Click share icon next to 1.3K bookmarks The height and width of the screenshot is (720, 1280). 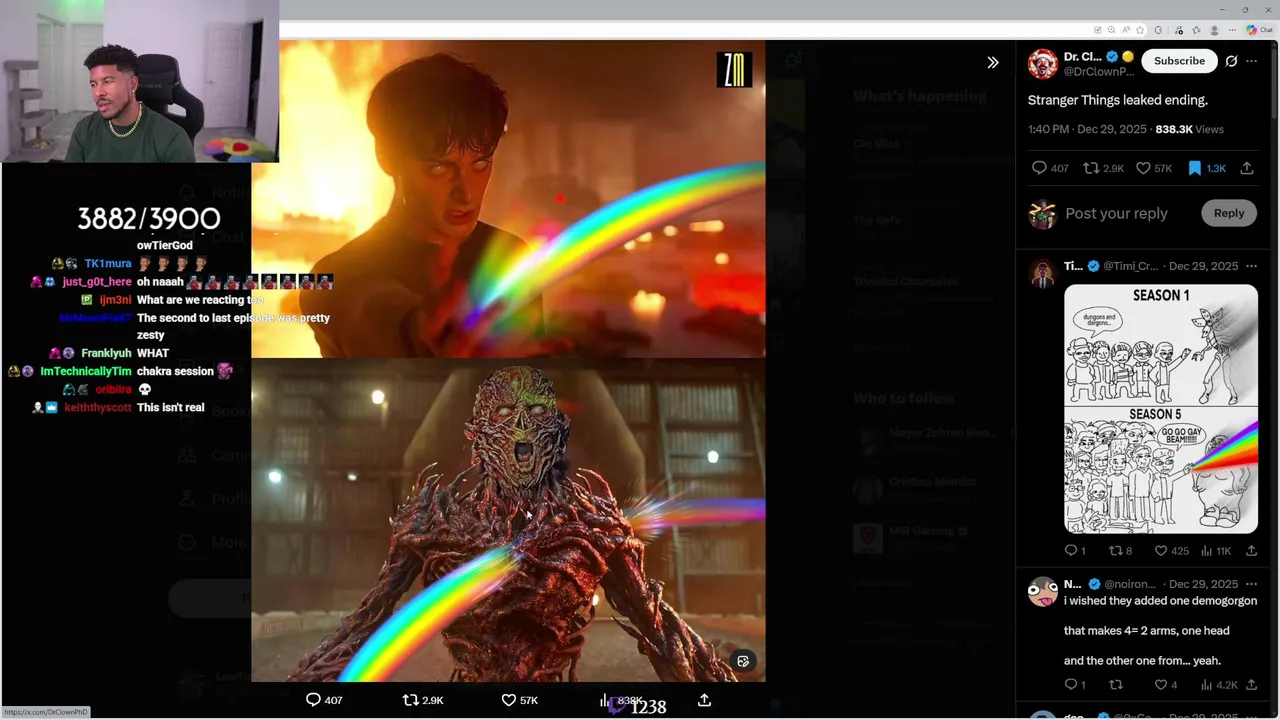(x=1247, y=168)
